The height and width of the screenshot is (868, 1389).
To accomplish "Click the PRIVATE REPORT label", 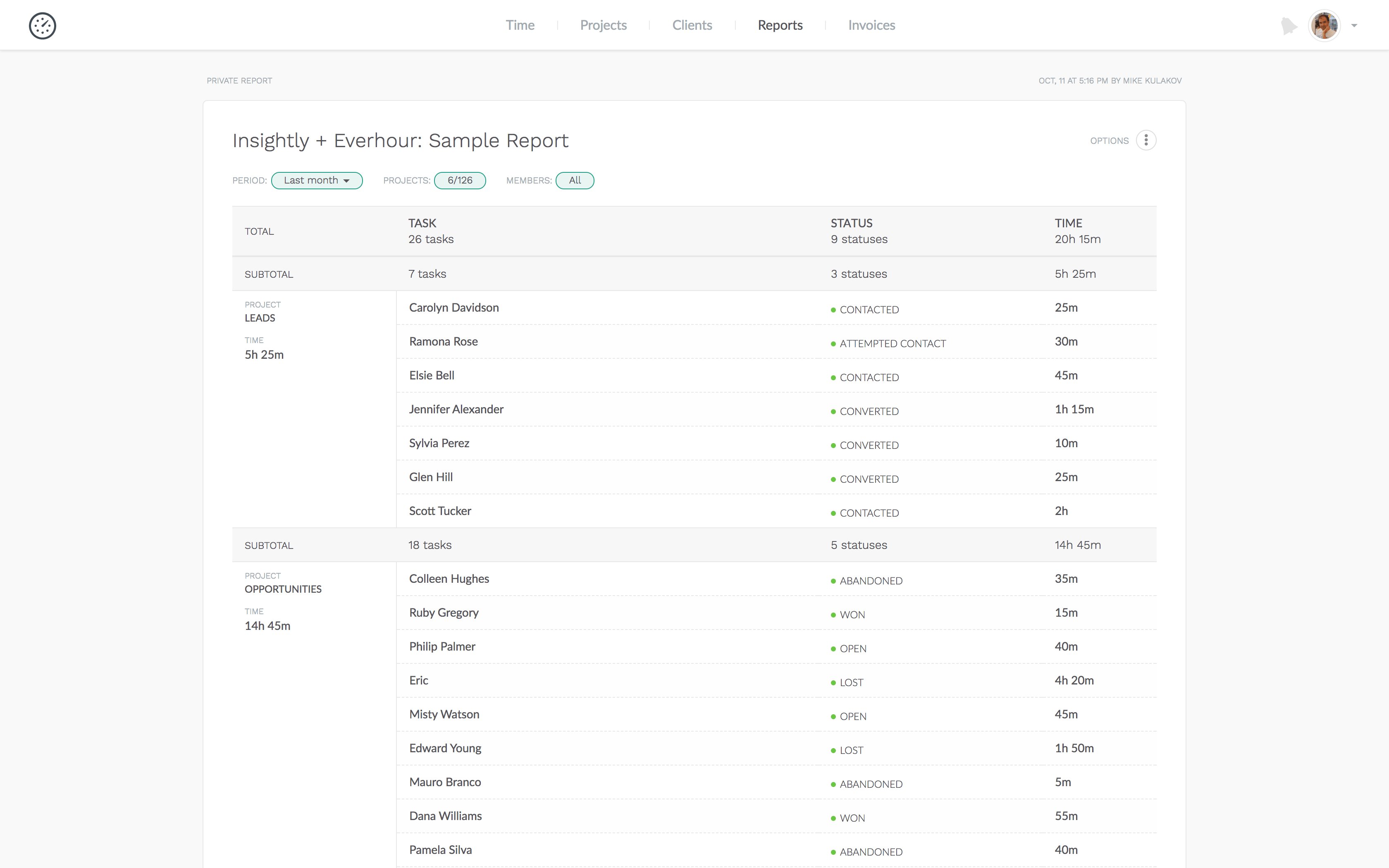I will [x=239, y=81].
